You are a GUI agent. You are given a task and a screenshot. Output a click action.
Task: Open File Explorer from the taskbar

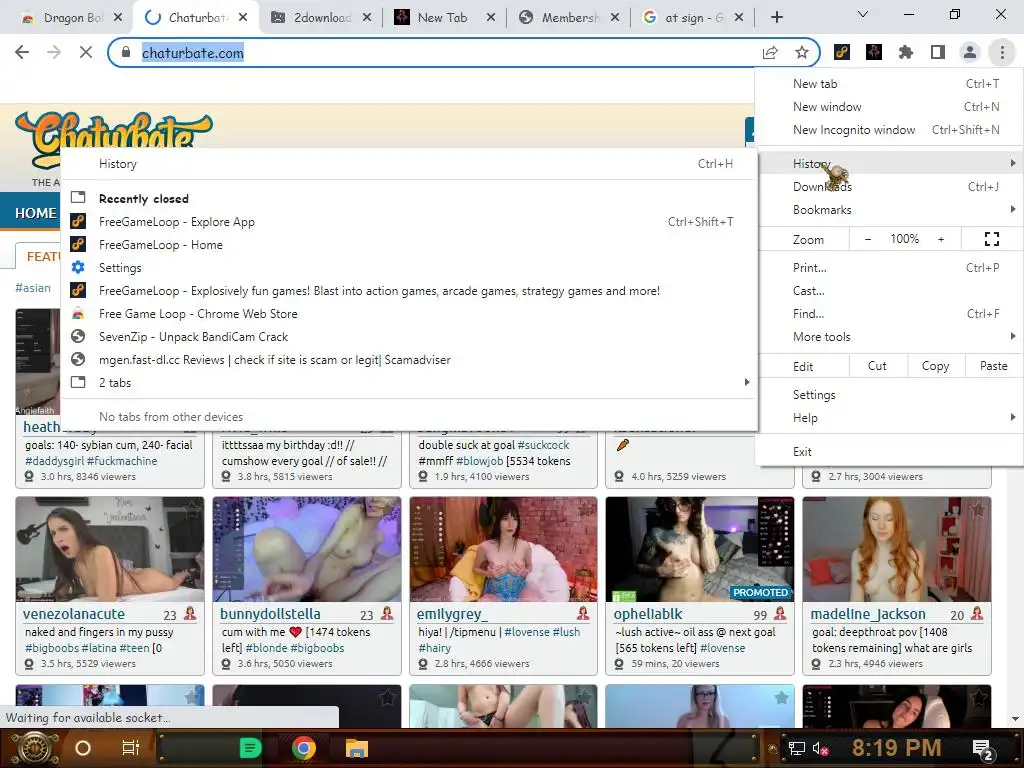pyautogui.click(x=357, y=748)
